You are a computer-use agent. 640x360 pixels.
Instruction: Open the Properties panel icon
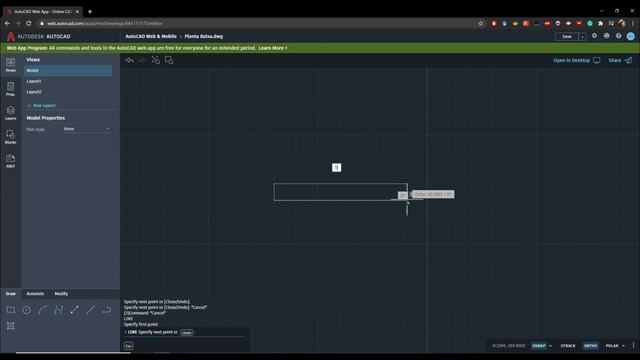11,89
